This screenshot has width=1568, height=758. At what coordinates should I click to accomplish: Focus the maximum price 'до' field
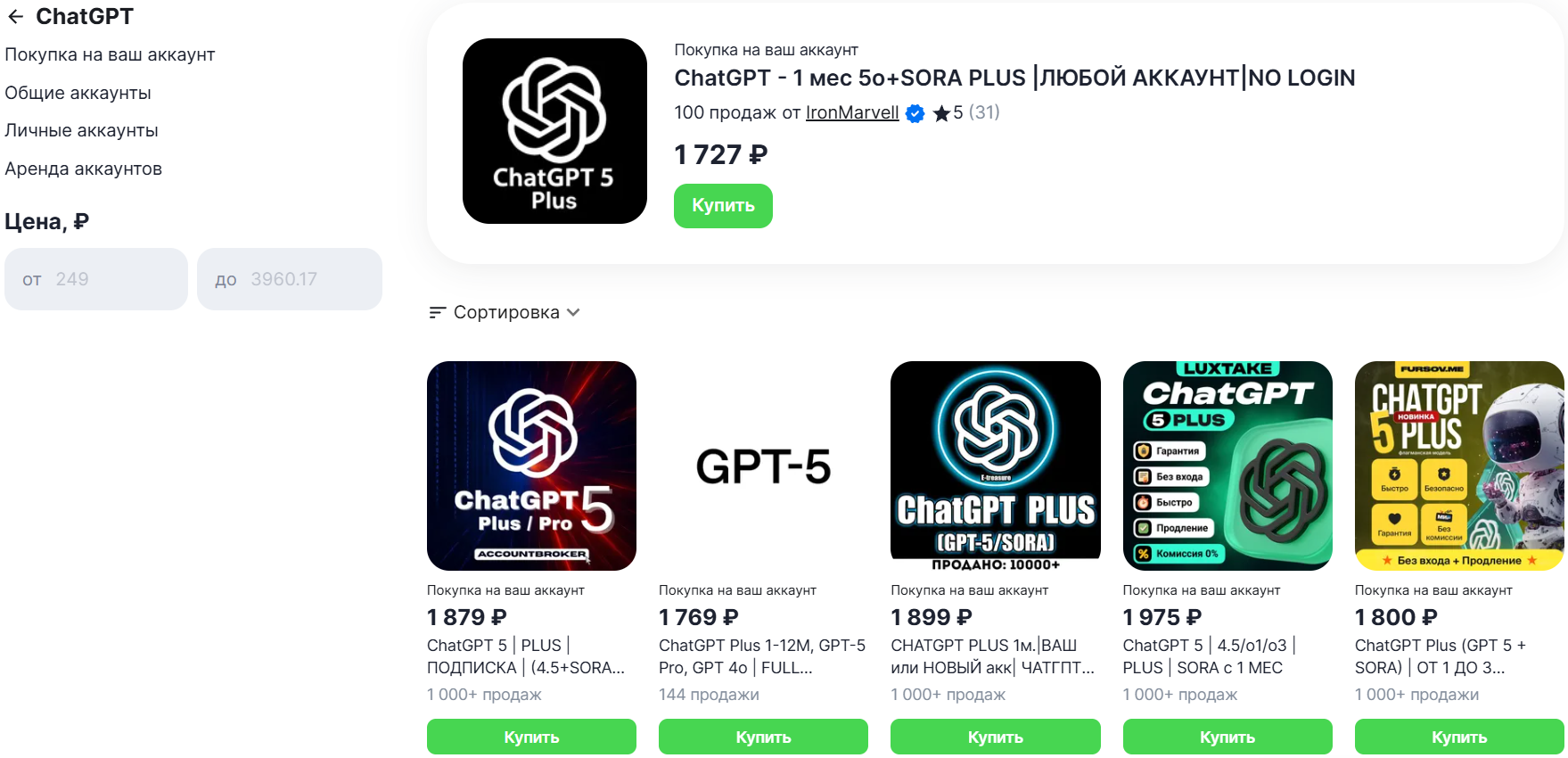coord(290,279)
